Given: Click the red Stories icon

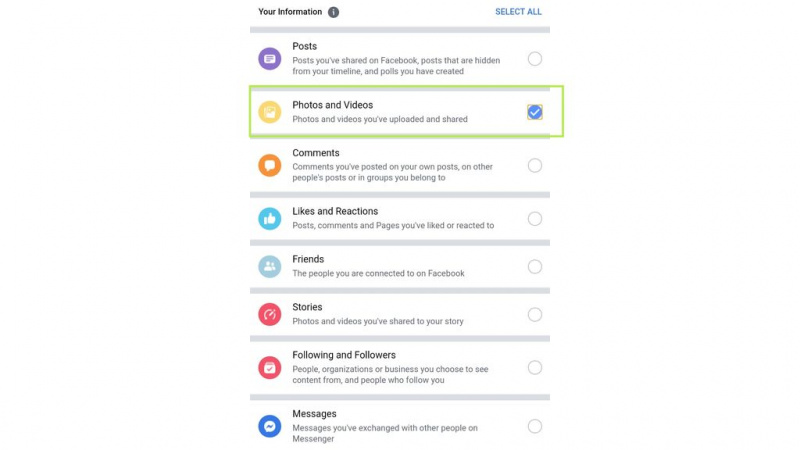Looking at the screenshot, I should tap(269, 314).
